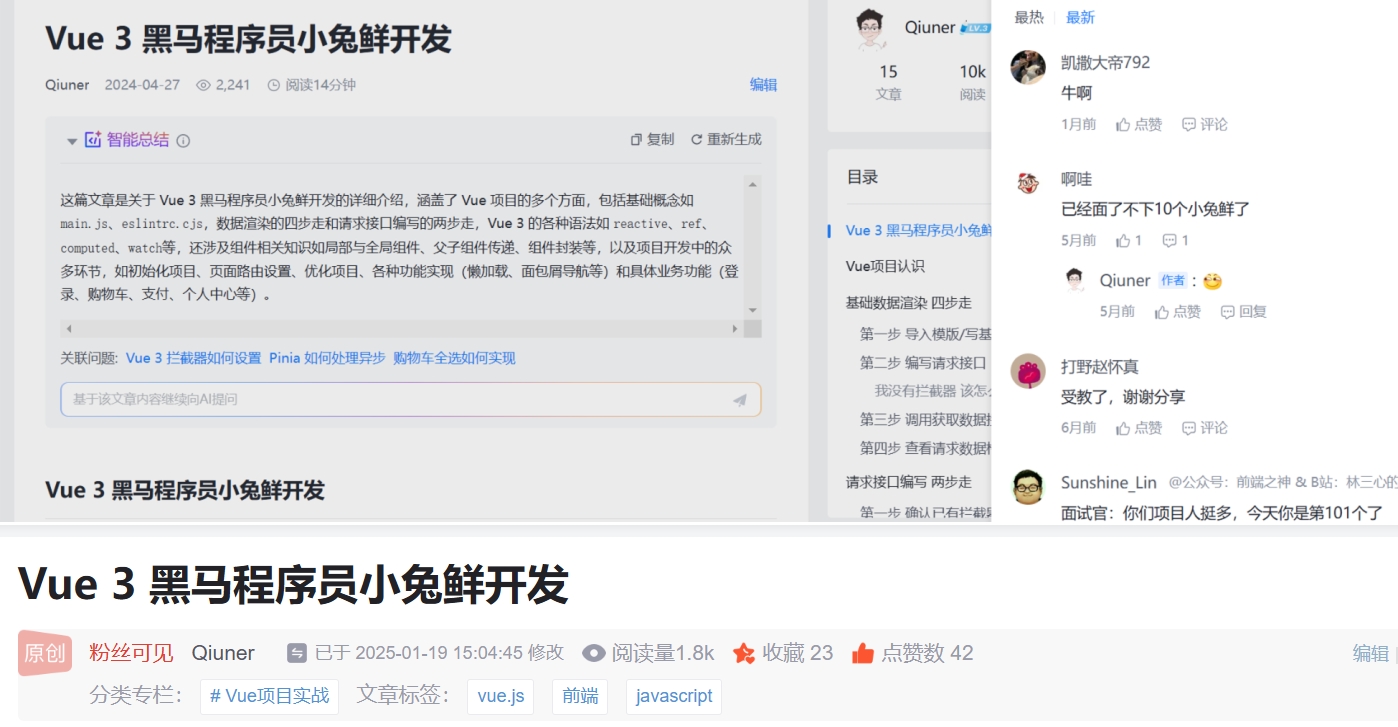Click 回复 under Qiuner's reply
1398x727 pixels.
(x=1243, y=312)
